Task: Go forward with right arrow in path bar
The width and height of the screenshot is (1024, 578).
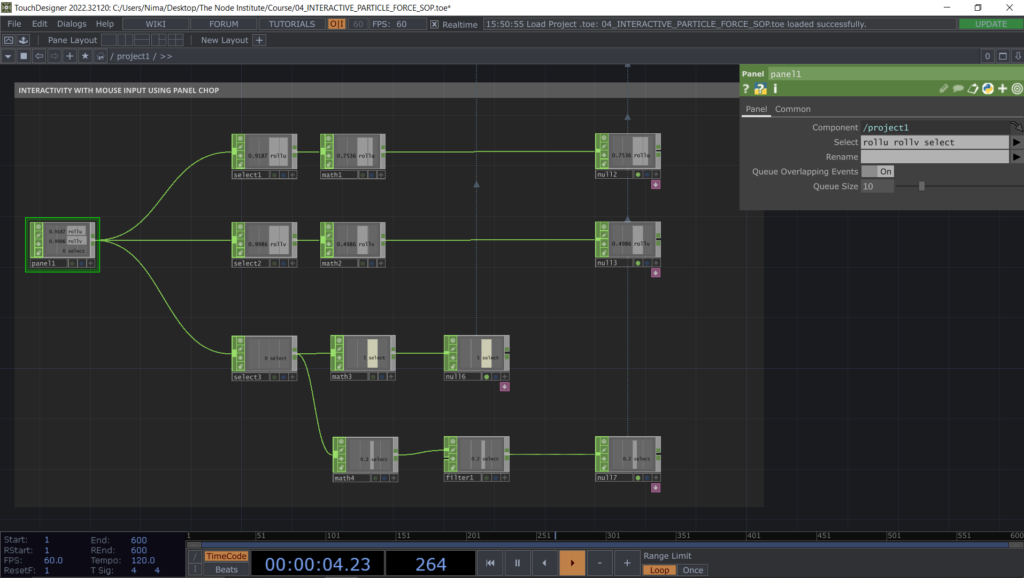Action: pyautogui.click(x=54, y=56)
